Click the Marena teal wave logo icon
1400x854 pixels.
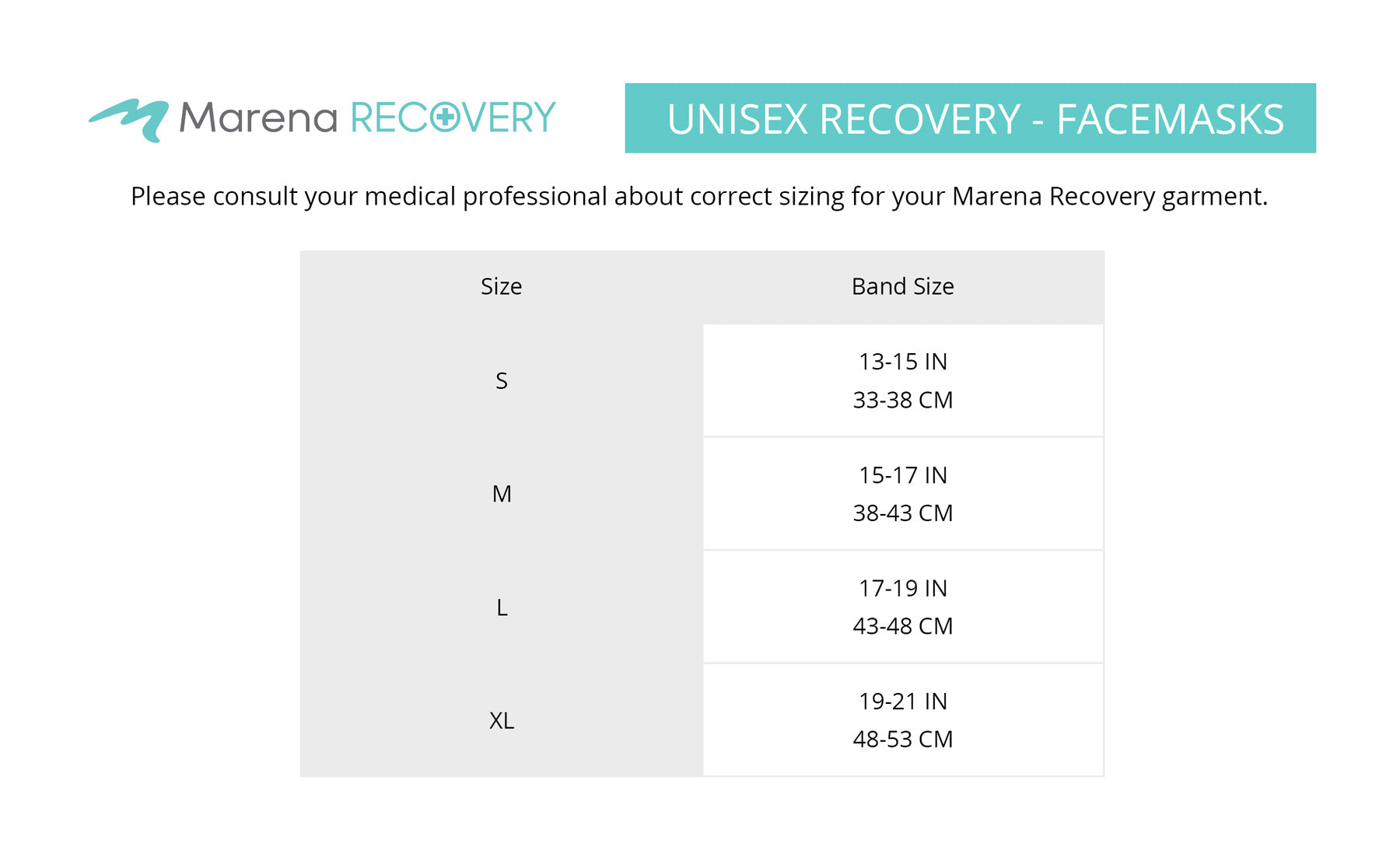[x=130, y=119]
